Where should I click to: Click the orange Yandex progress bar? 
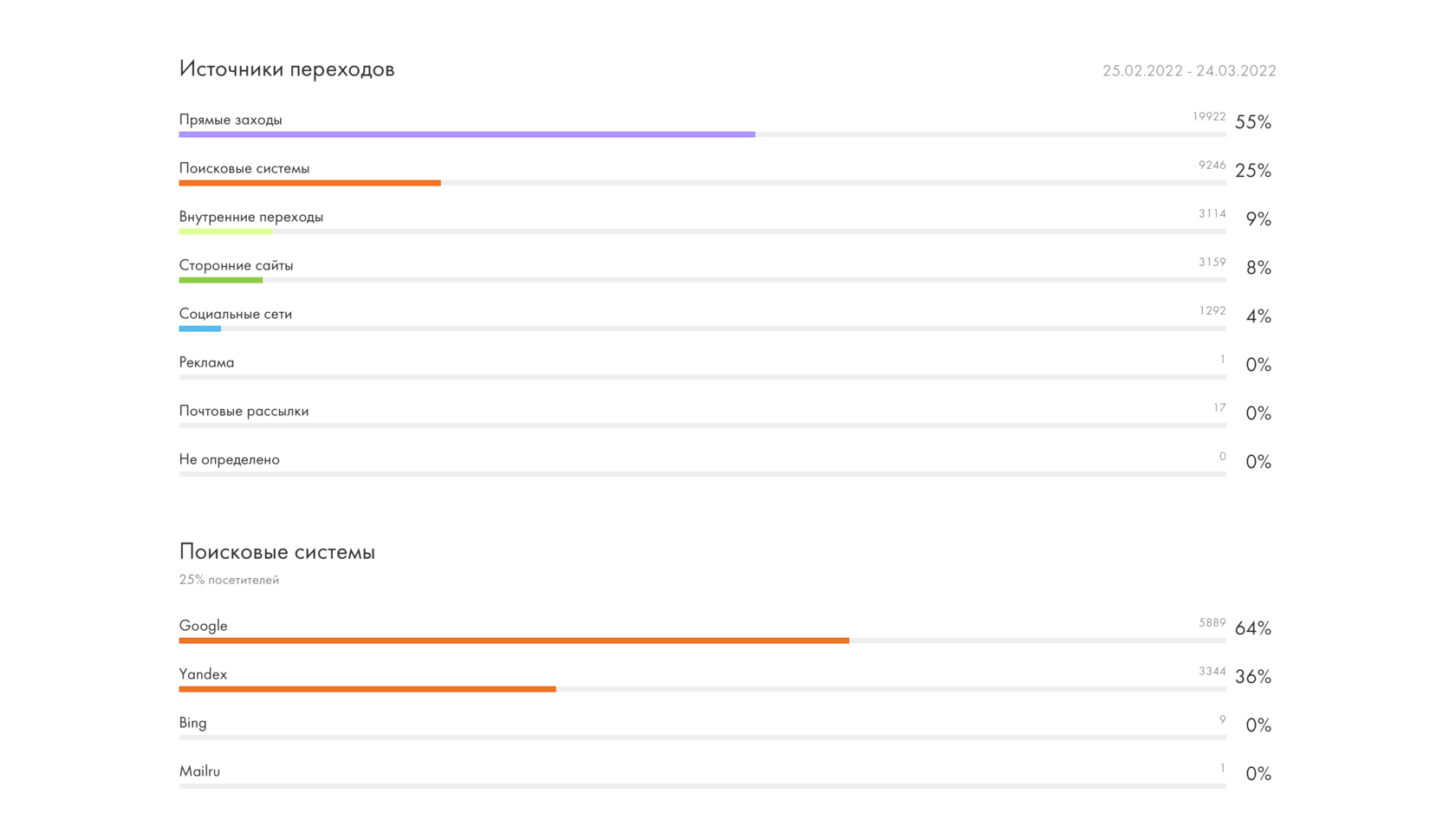(367, 689)
